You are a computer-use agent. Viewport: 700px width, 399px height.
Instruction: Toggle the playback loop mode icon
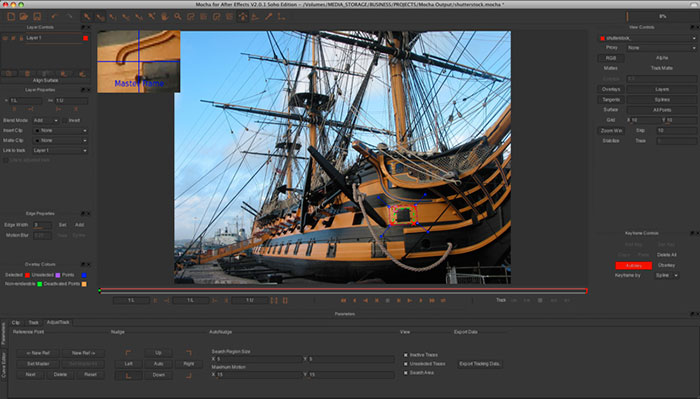coord(443,300)
